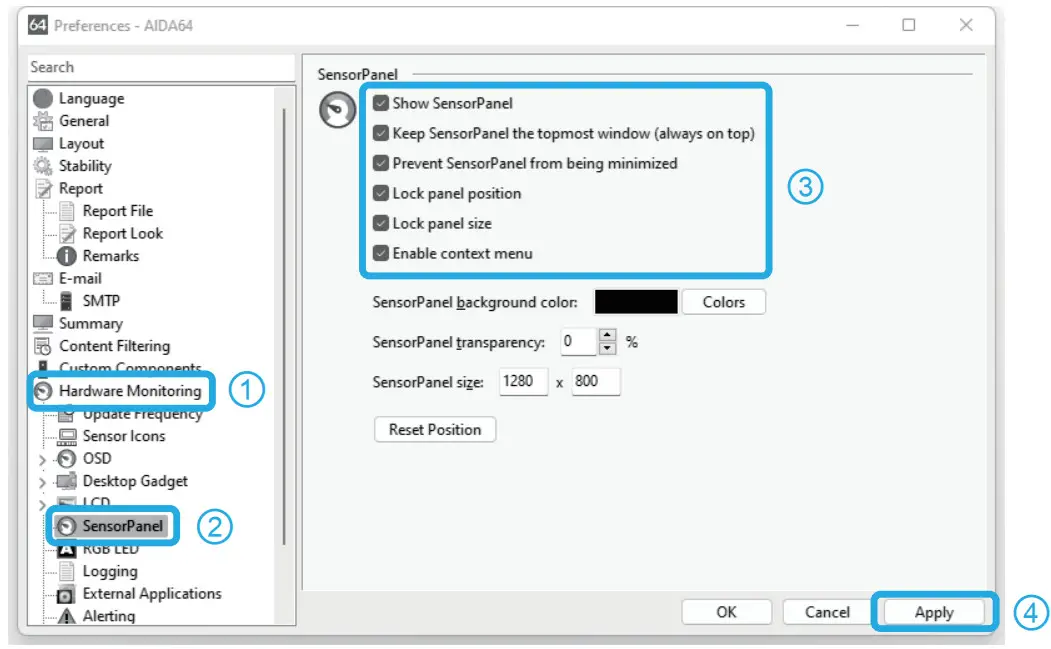Click the black background color swatch
The height and width of the screenshot is (649, 1051).
tap(635, 302)
